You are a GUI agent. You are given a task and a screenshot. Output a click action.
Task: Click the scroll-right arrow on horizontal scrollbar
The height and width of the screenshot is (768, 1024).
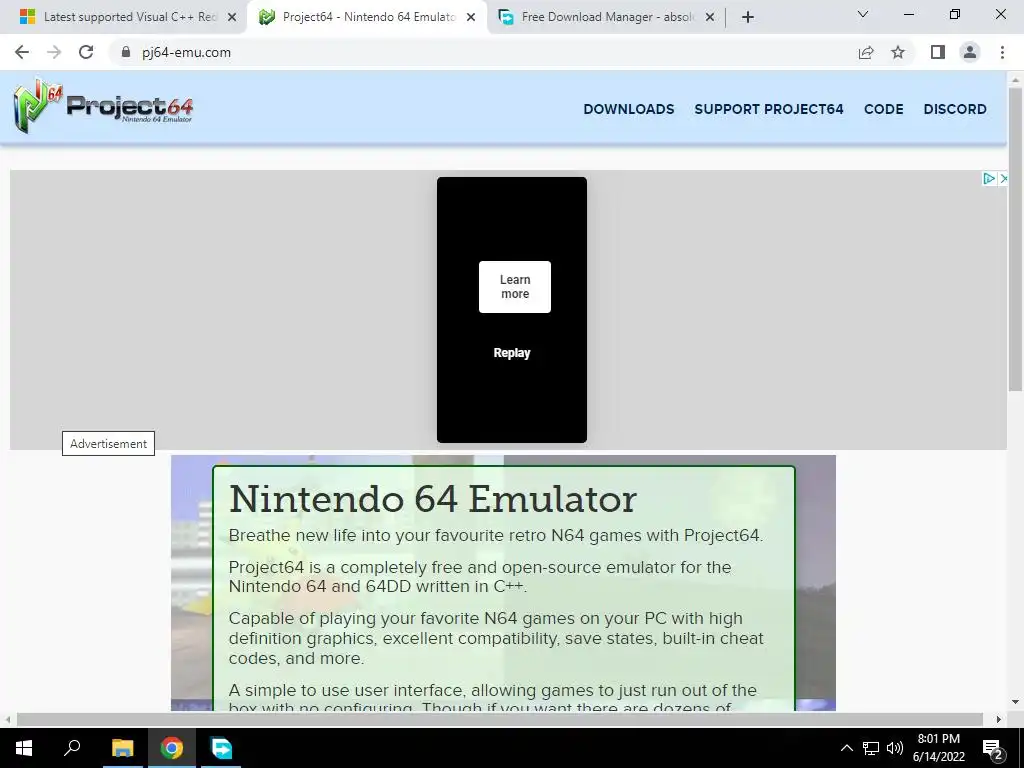[x=999, y=719]
